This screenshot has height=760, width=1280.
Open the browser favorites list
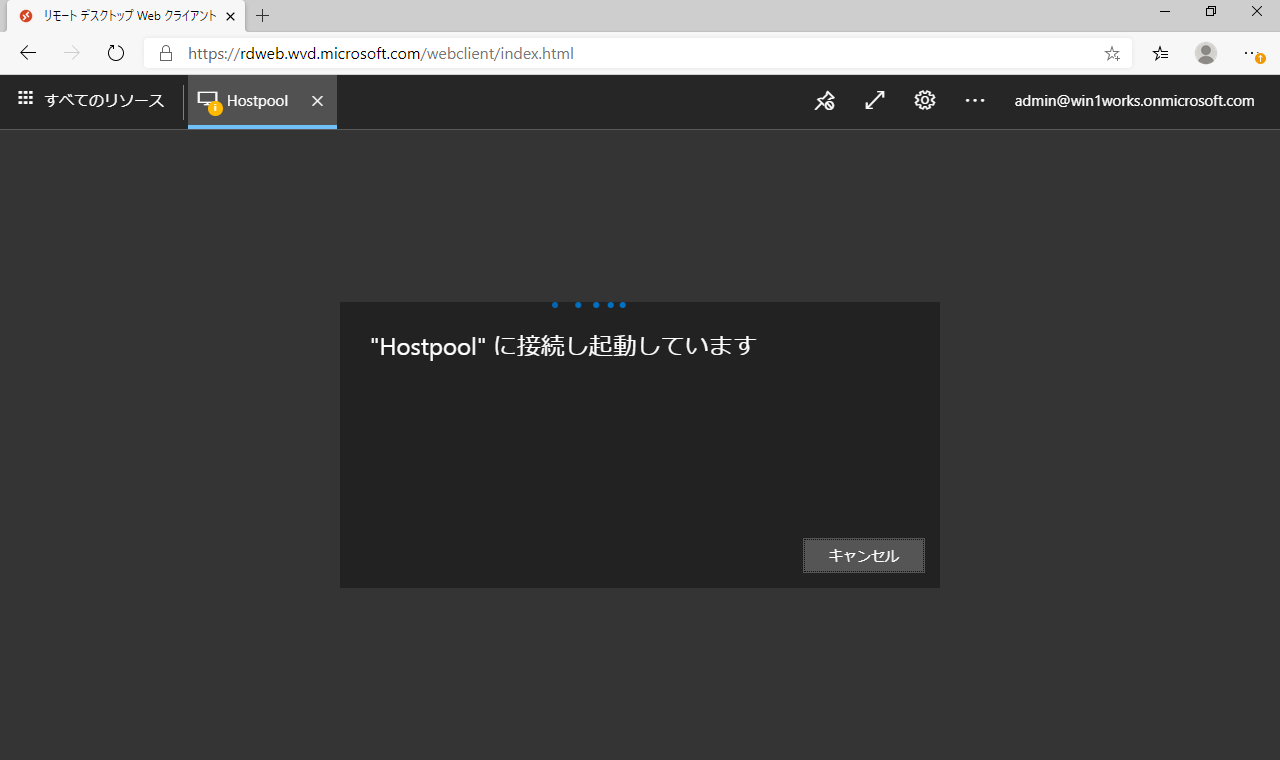pyautogui.click(x=1160, y=54)
